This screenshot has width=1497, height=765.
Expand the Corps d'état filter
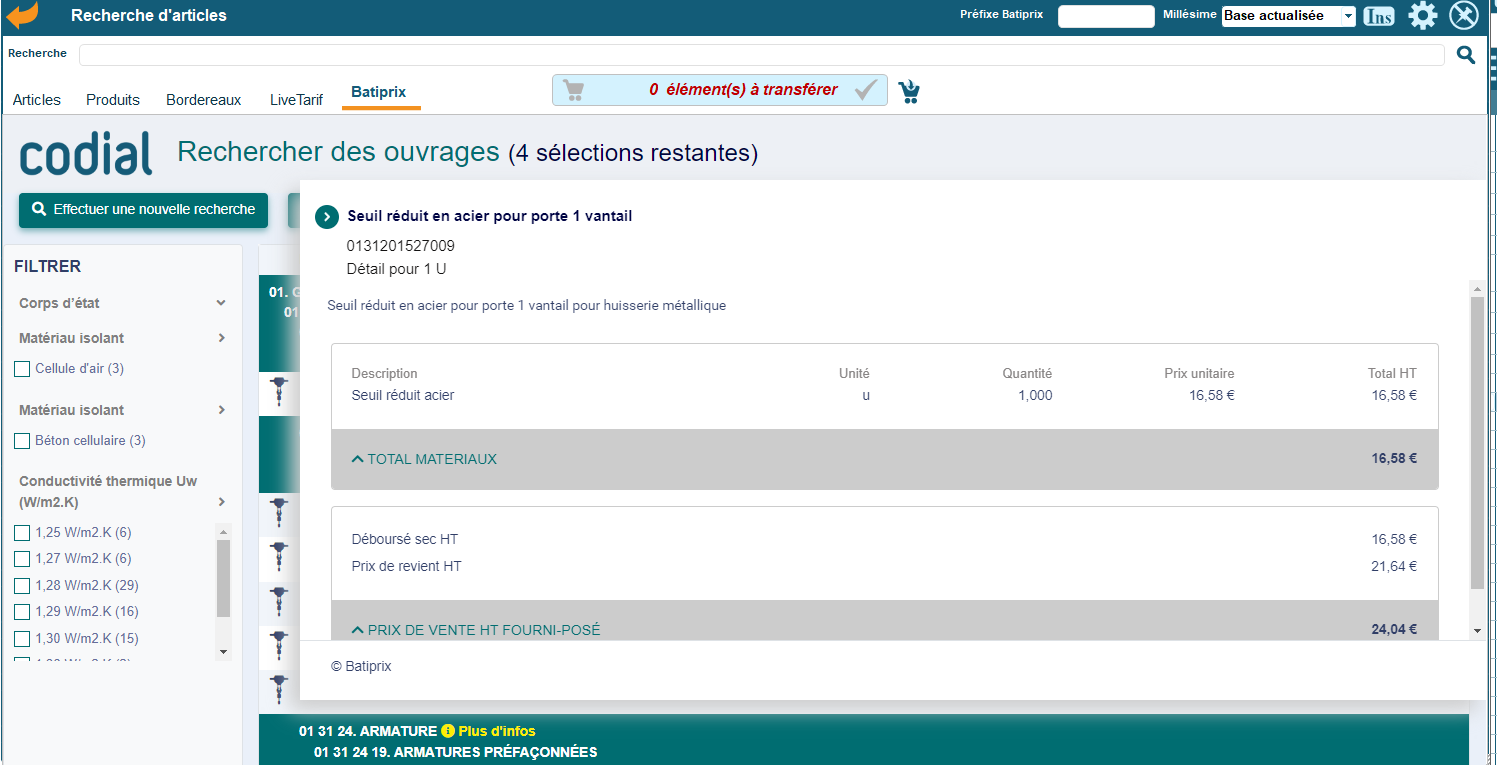[221, 303]
